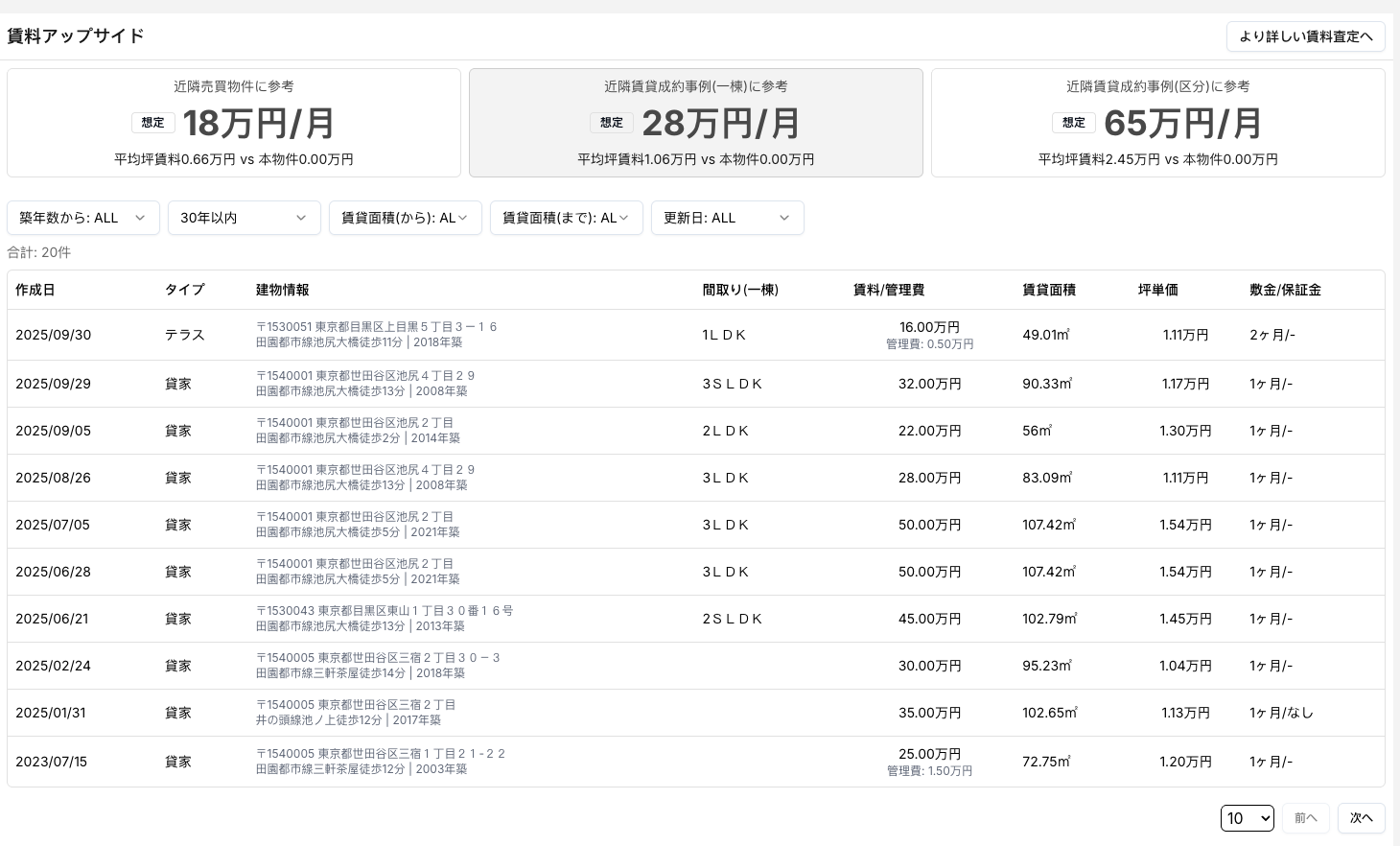Image resolution: width=1400 pixels, height=846 pixels.
Task: Open the 築年数から: ALL dropdown
Action: [x=82, y=218]
